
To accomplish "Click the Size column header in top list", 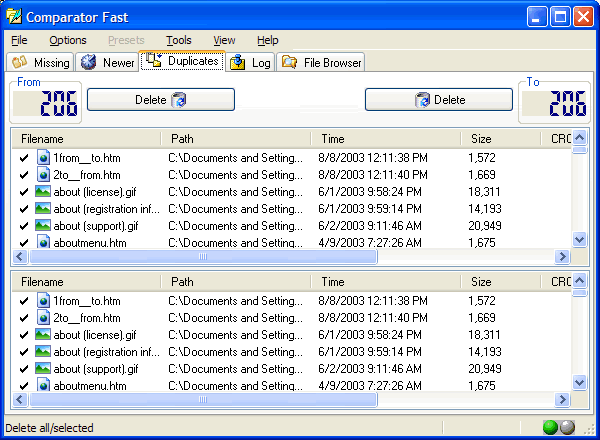I will click(481, 139).
